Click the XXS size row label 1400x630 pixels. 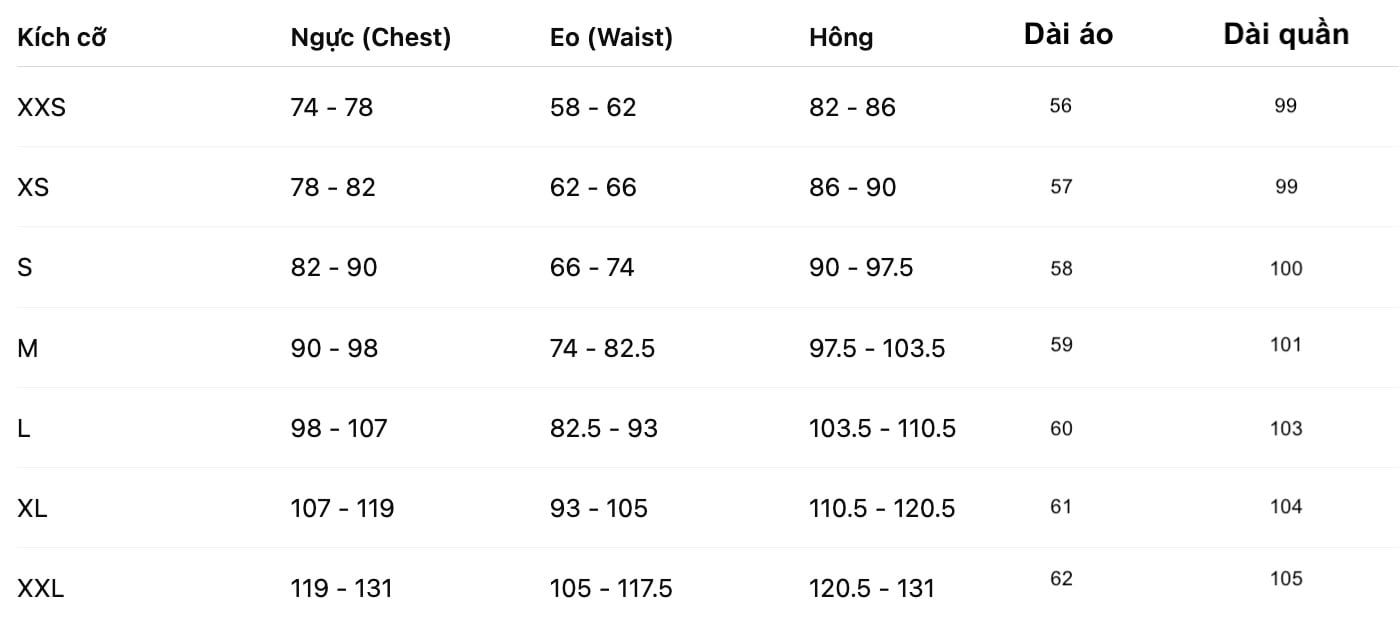click(41, 107)
